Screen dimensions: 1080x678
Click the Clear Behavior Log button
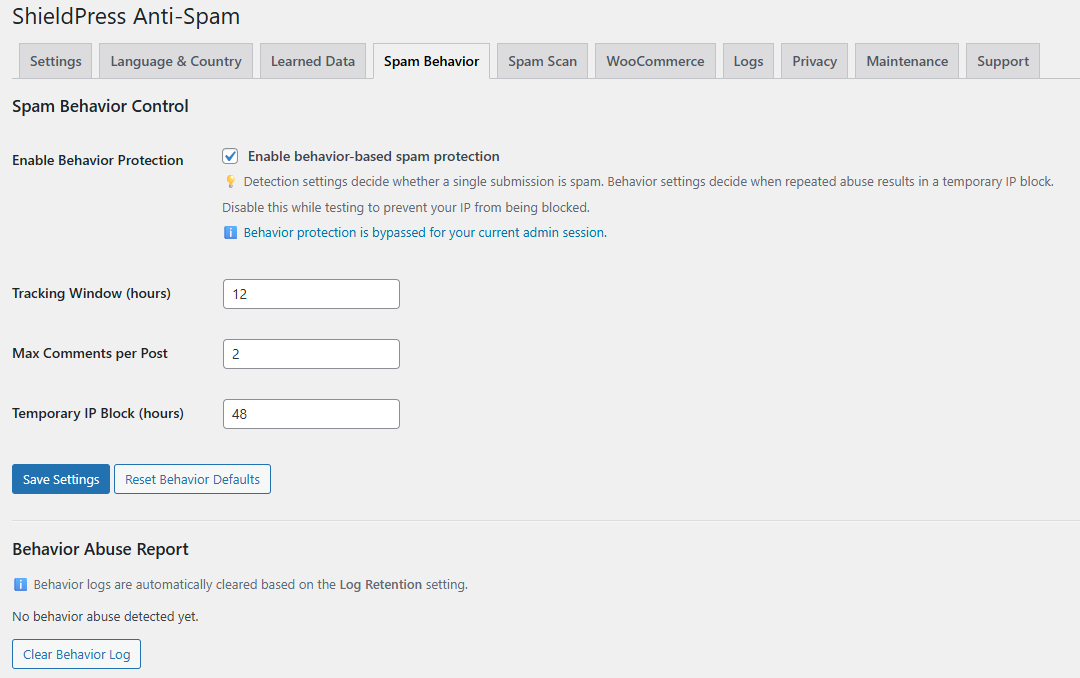pyautogui.click(x=76, y=654)
